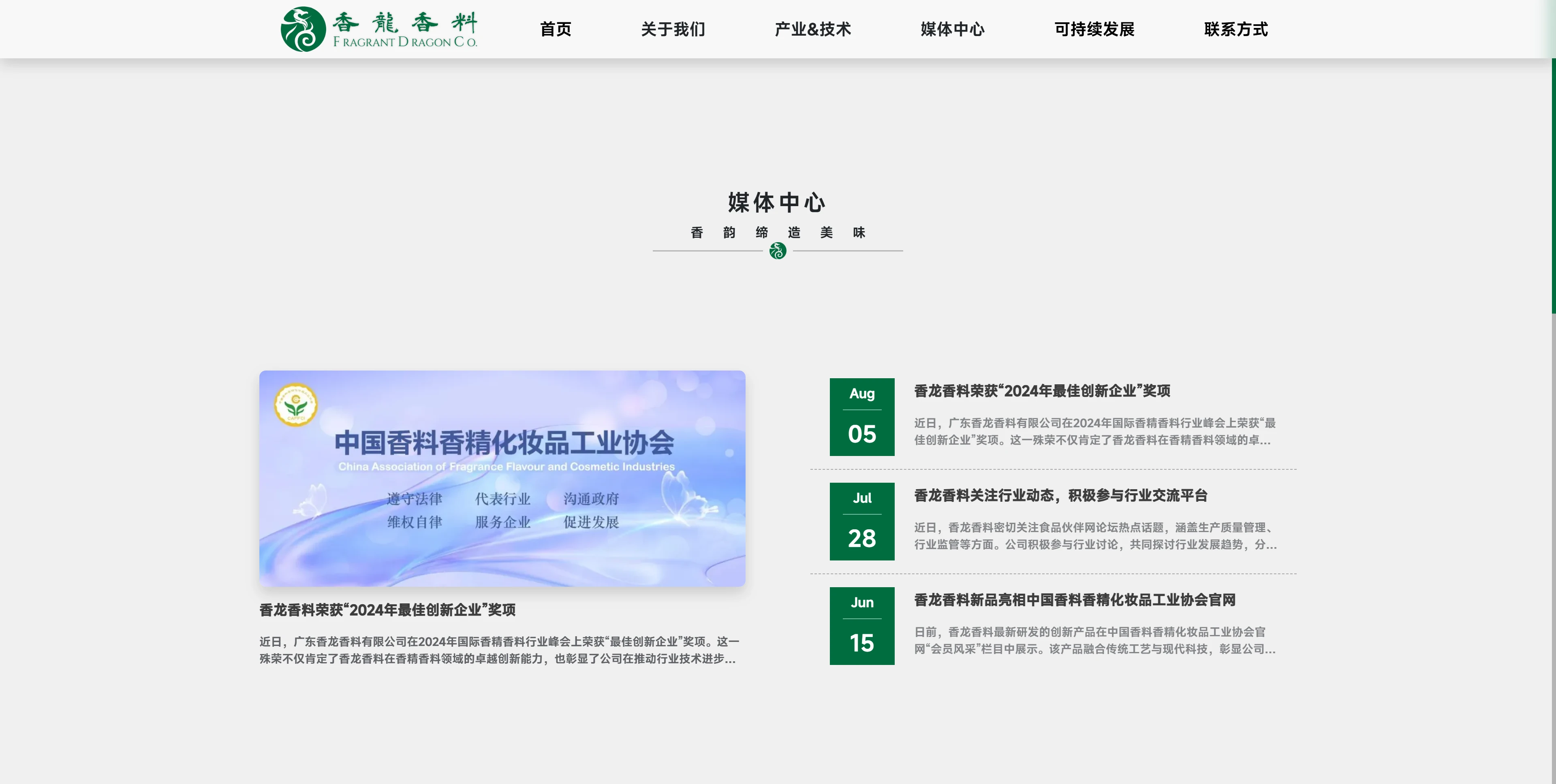The image size is (1556, 784).
Task: Open article about 行业交流平台
Action: (x=1060, y=496)
